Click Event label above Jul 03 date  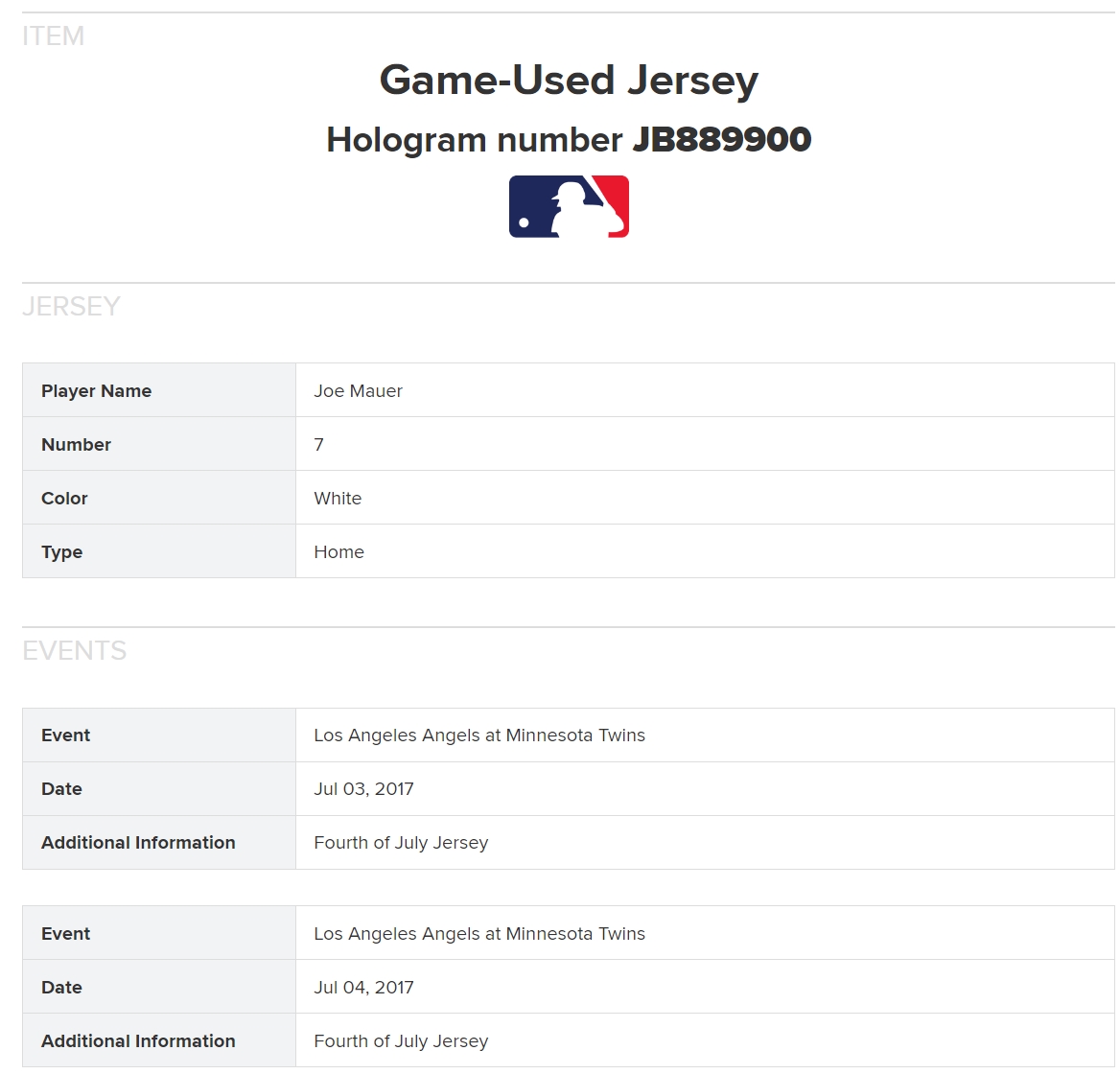[x=158, y=735]
